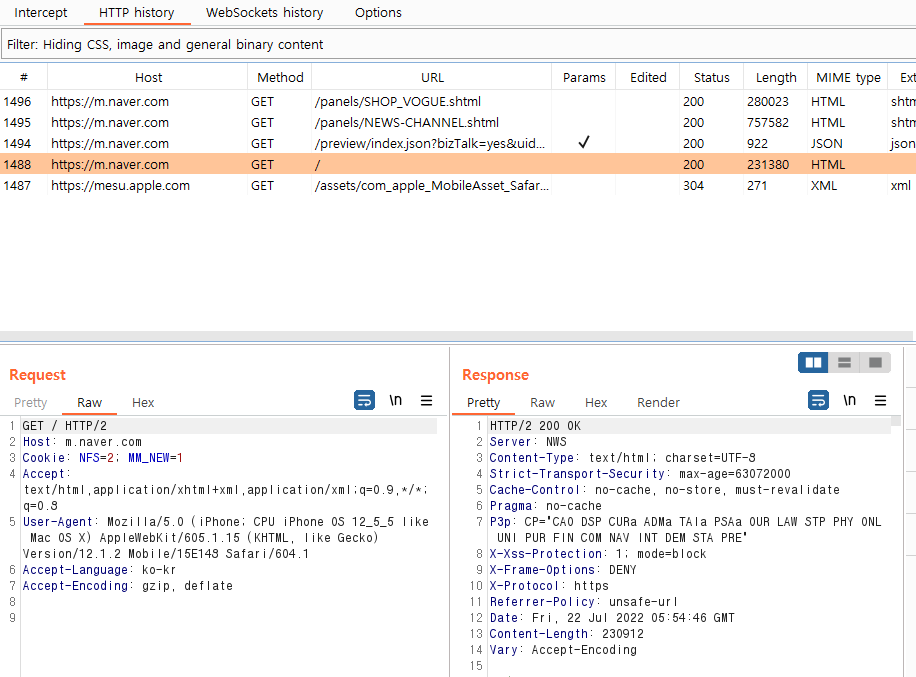Click the Date response header line
This screenshot has width=916, height=677.
tap(612, 618)
